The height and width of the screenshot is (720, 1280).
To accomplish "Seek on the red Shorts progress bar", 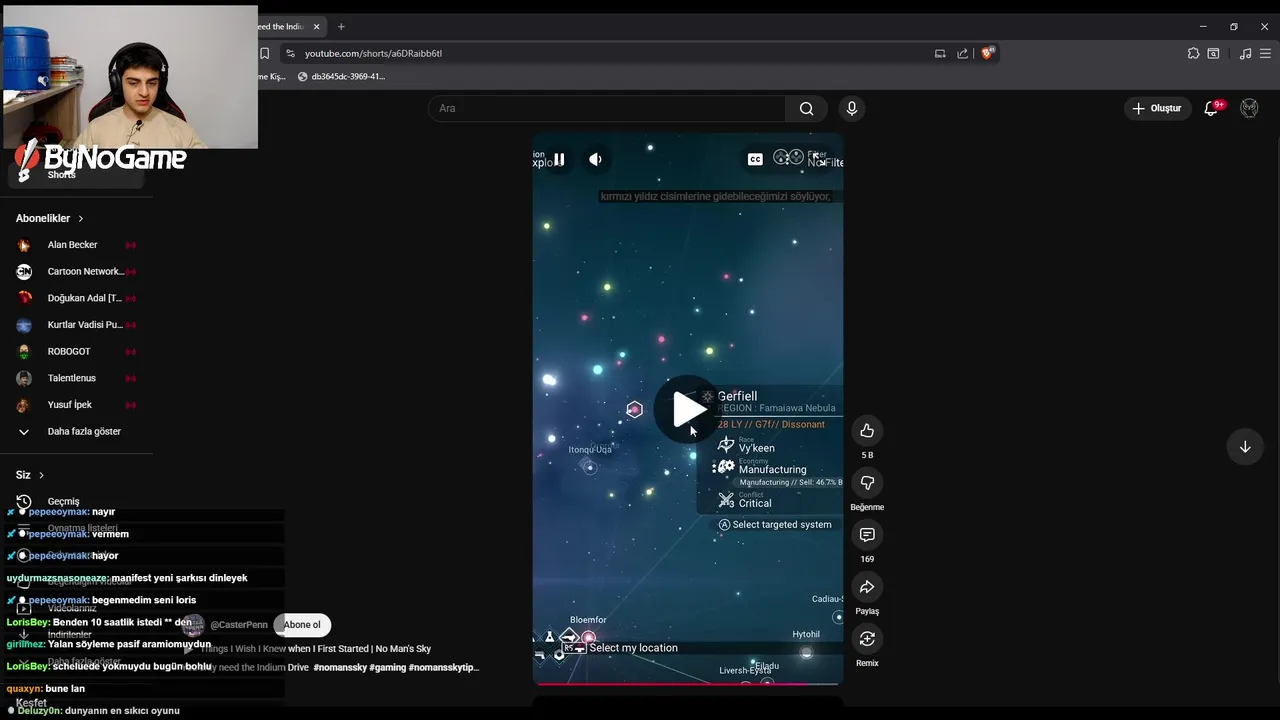I will 687,684.
